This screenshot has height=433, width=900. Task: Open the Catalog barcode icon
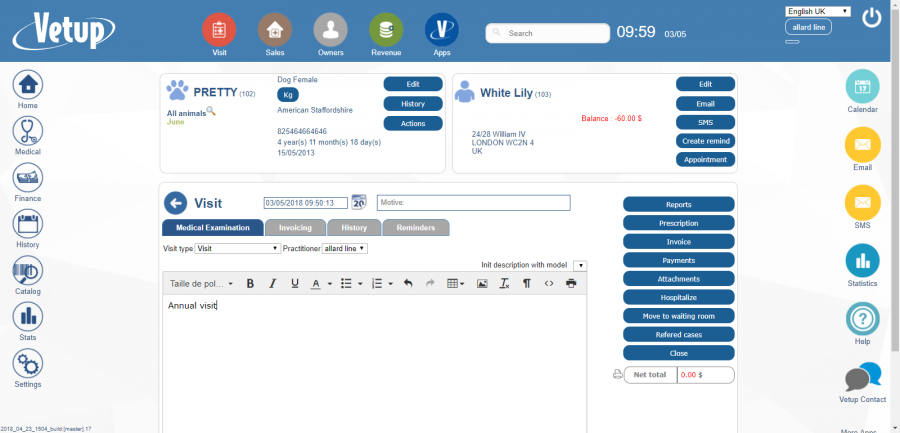coord(28,270)
